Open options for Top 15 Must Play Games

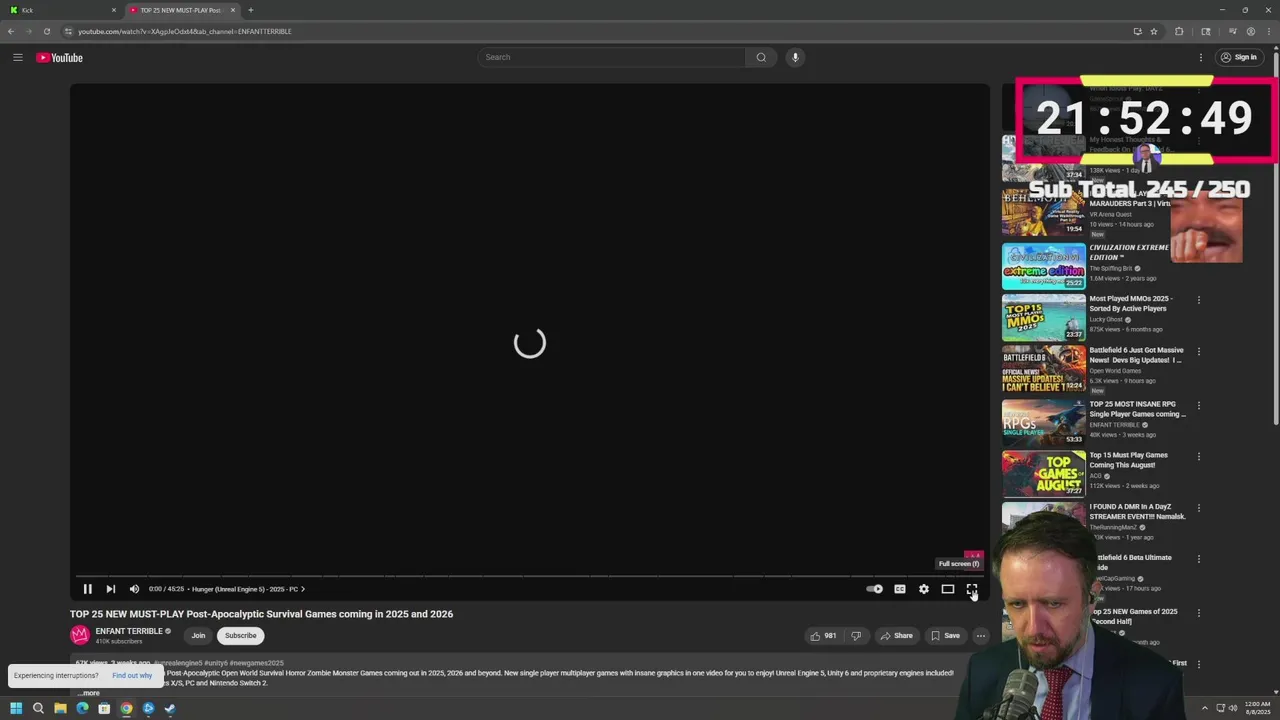(1199, 457)
